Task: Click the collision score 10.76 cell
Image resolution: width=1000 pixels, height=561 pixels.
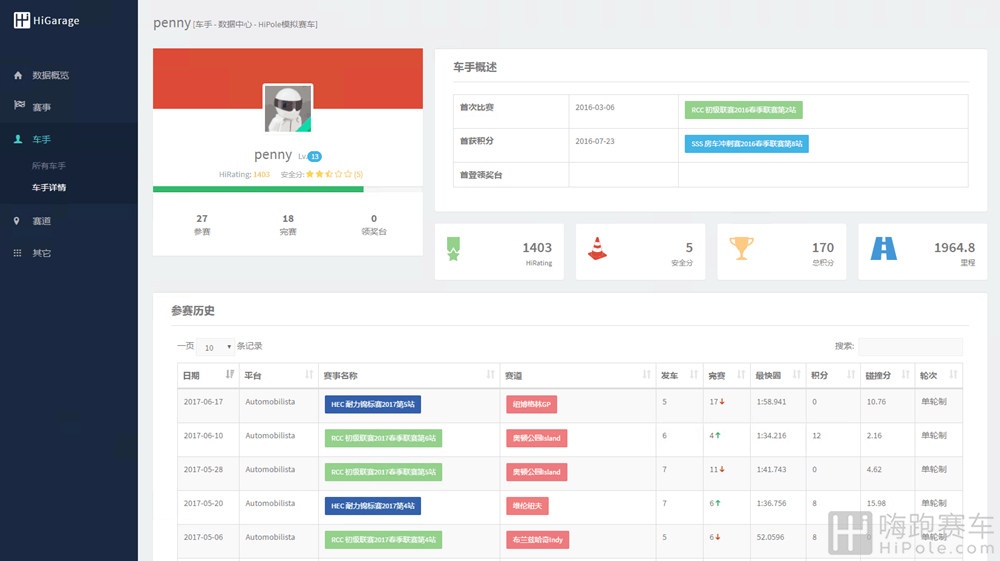Action: tap(876, 402)
